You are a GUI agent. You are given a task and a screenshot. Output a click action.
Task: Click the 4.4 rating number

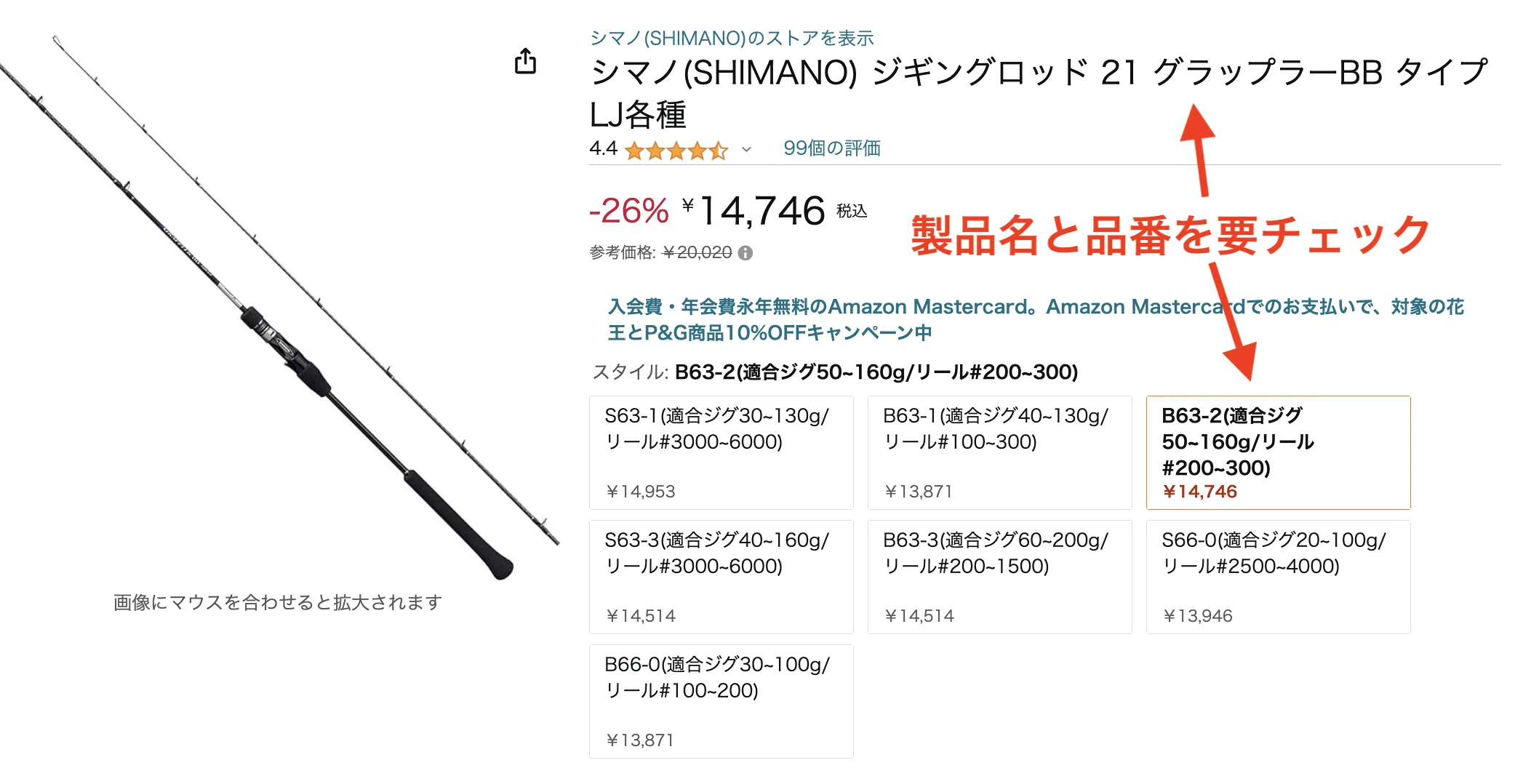[603, 149]
